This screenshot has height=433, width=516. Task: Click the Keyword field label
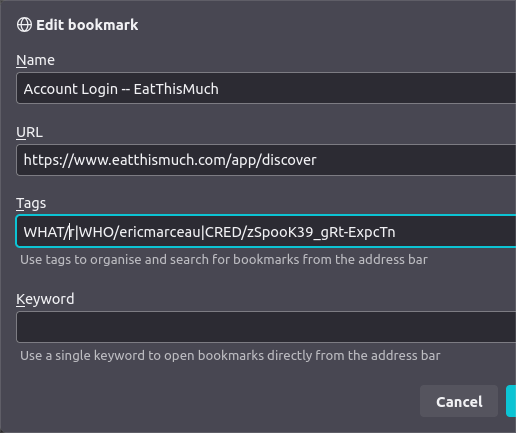[x=45, y=299]
